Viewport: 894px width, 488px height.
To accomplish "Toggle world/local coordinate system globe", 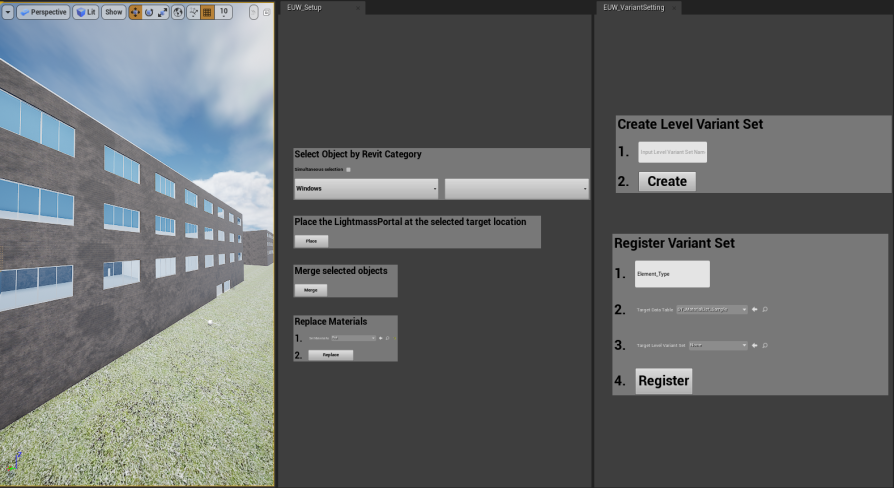I will [x=178, y=12].
